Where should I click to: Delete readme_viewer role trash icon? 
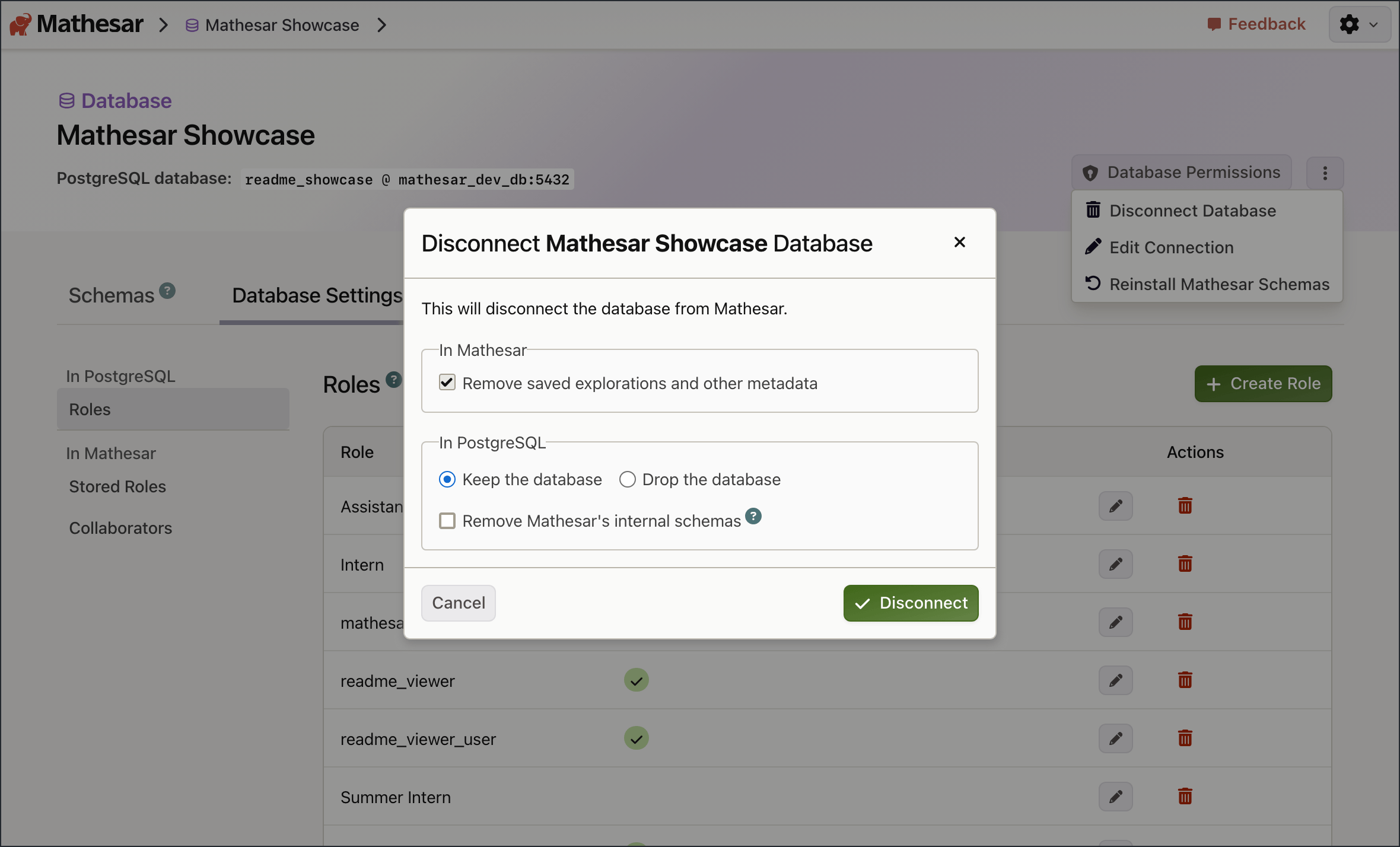click(1185, 680)
